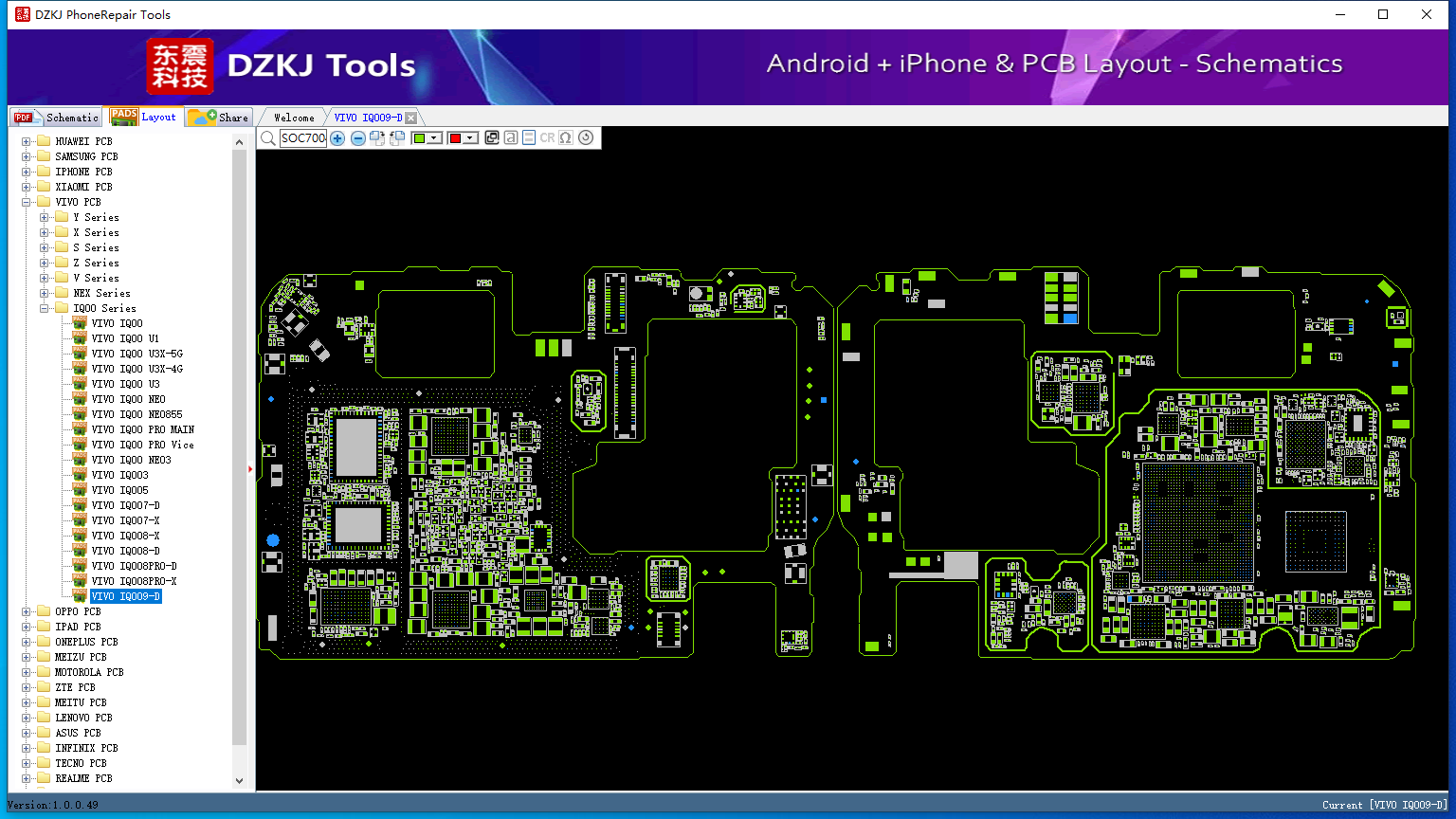1456x819 pixels.
Task: Click the board icon beside VIVO IQOO U1
Action: [81, 338]
